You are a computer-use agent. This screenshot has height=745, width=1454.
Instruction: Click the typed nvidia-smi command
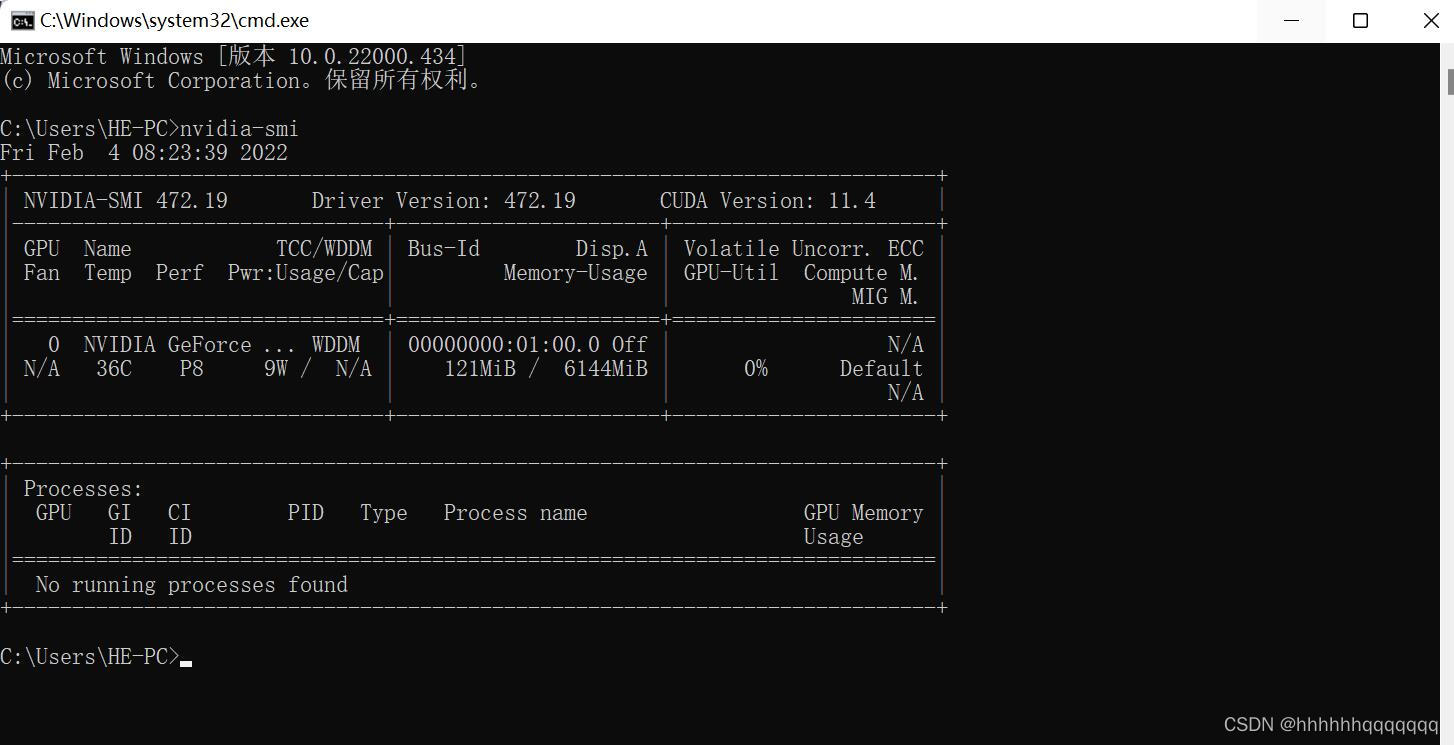(239, 129)
